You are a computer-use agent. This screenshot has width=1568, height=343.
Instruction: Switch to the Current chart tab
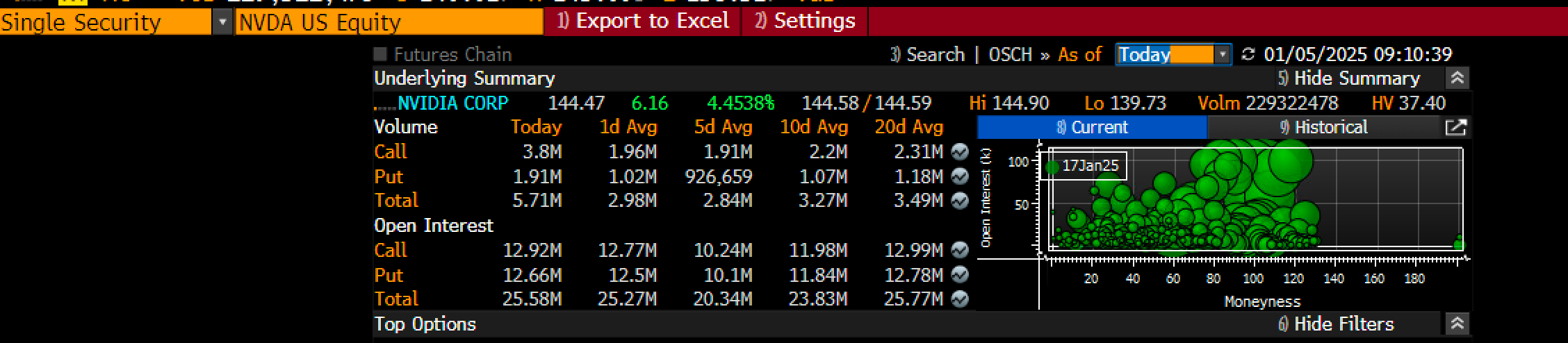pos(1092,127)
